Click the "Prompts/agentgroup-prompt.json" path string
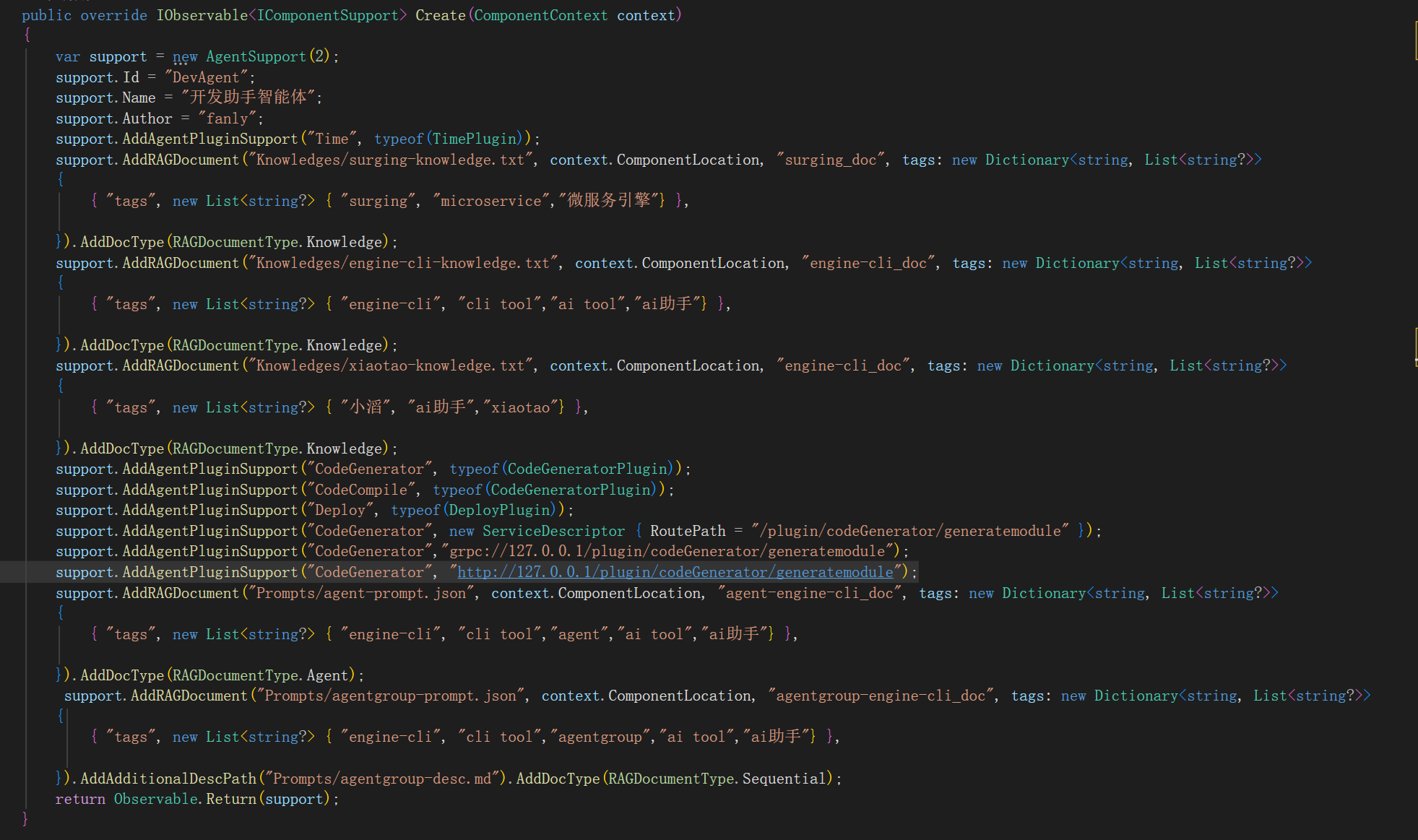The image size is (1418, 840). [x=390, y=696]
